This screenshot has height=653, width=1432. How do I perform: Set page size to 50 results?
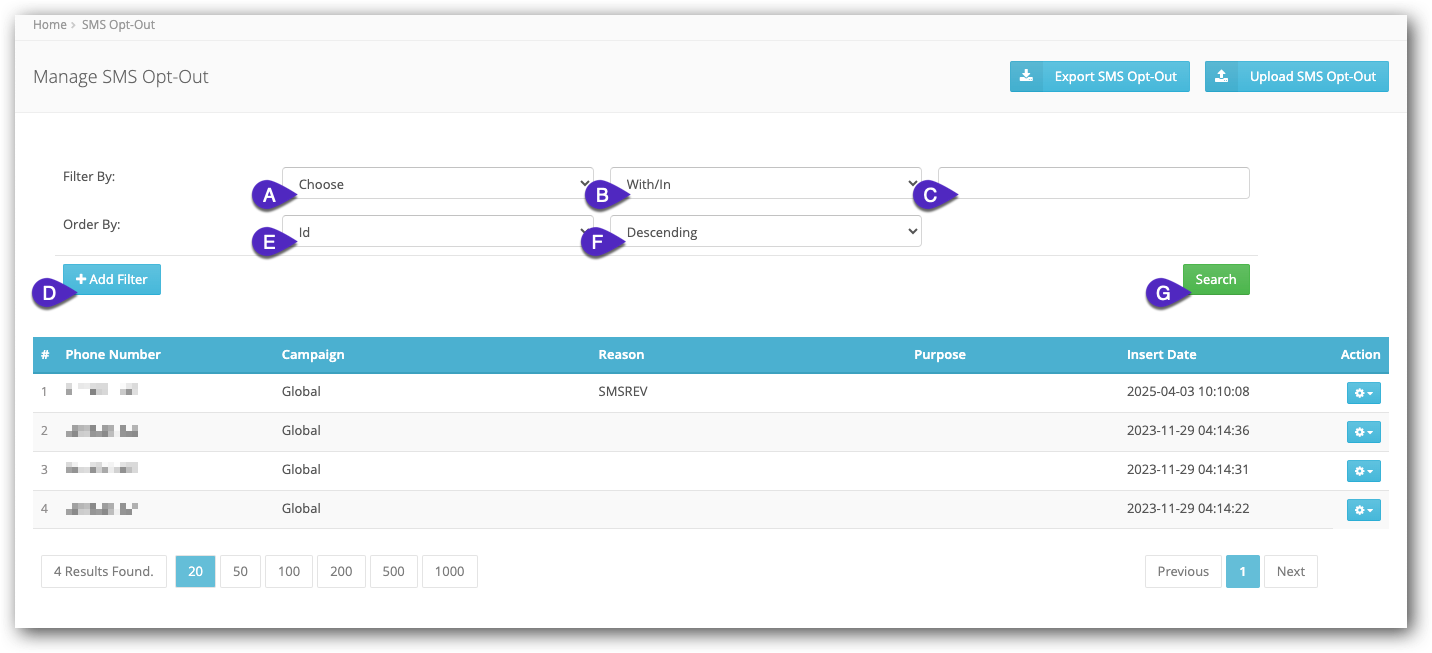point(240,571)
